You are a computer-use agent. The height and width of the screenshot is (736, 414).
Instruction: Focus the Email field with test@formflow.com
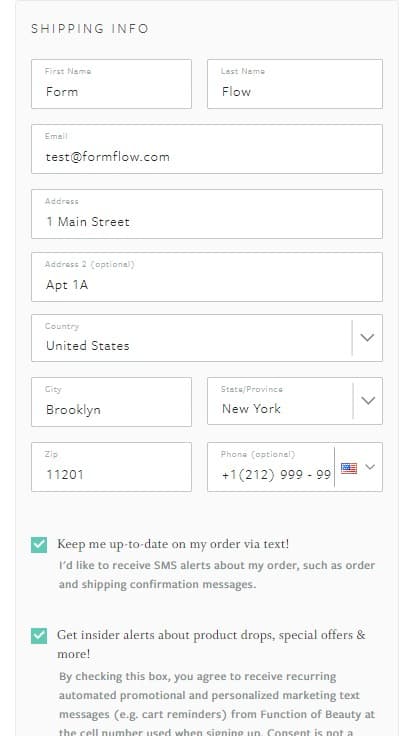[x=207, y=149]
